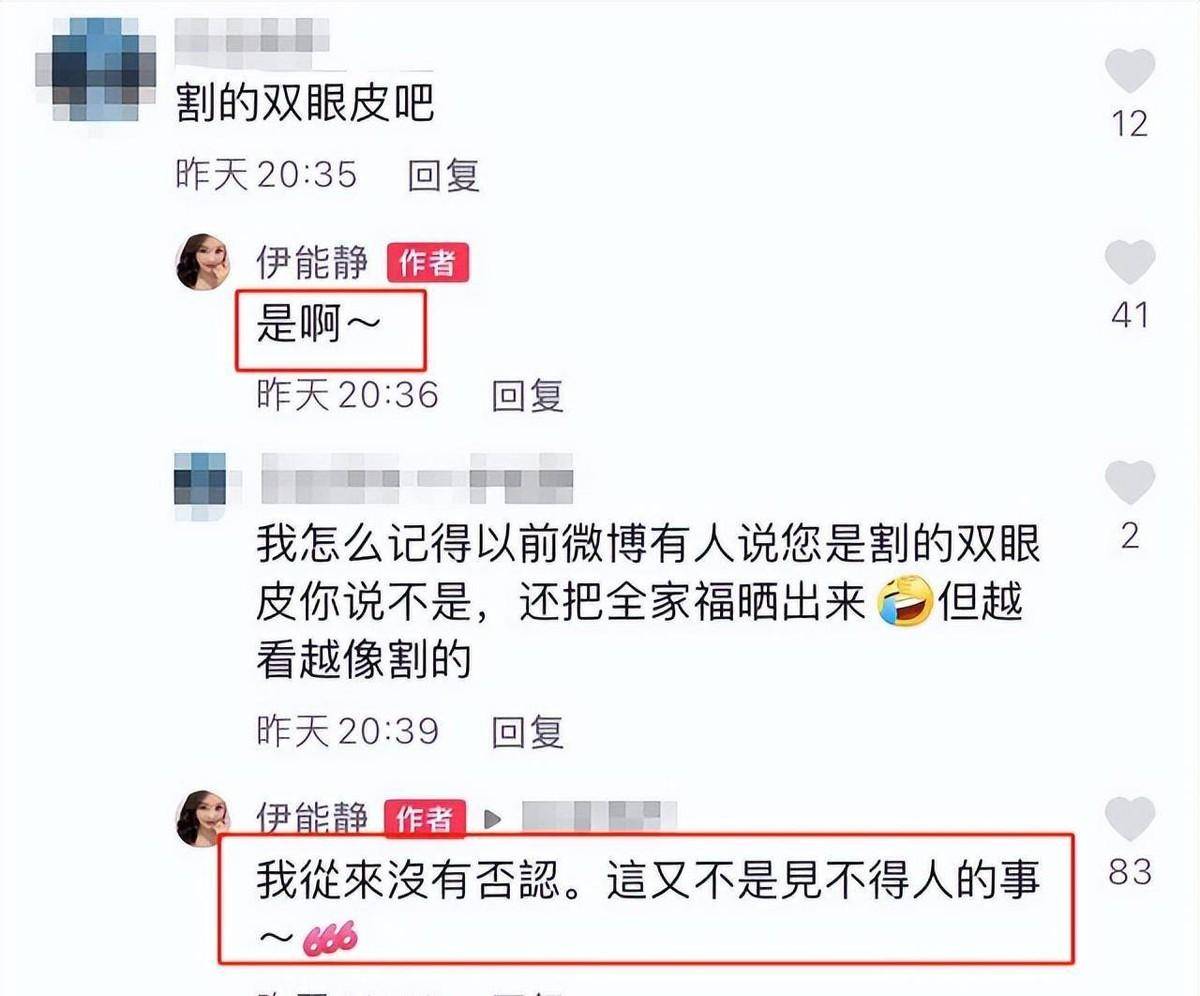The width and height of the screenshot is (1200, 996).
Task: Click 回复 next to 昨天 20:35
Action: pyautogui.click(x=444, y=175)
